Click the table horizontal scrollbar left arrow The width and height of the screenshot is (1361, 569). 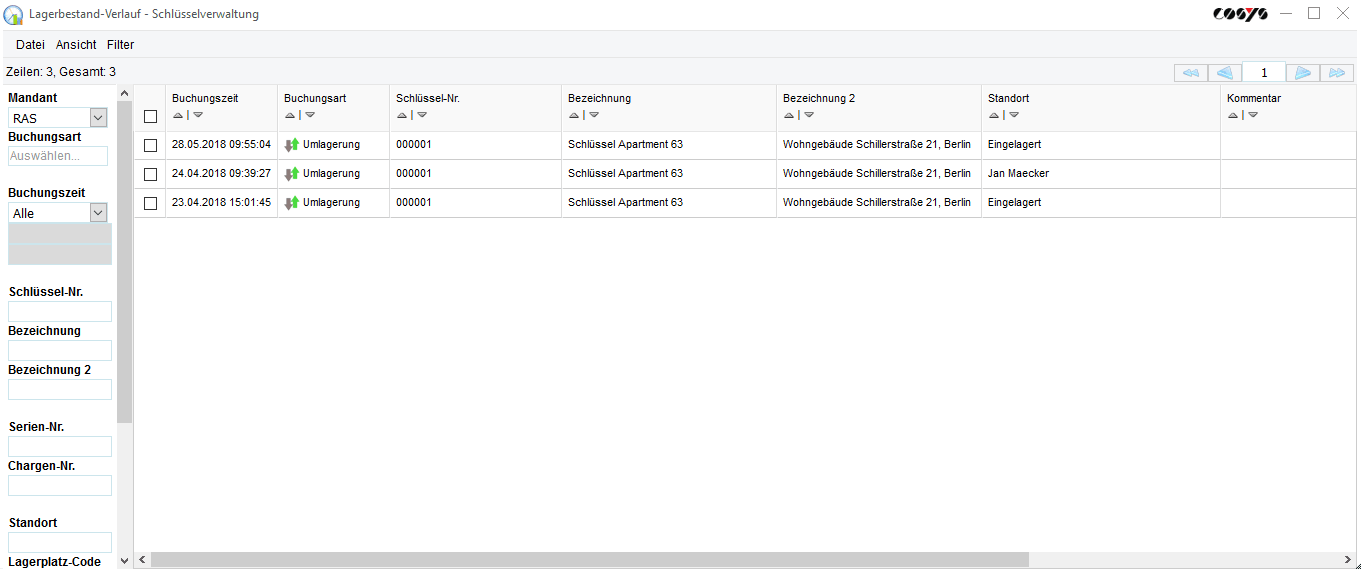click(142, 560)
